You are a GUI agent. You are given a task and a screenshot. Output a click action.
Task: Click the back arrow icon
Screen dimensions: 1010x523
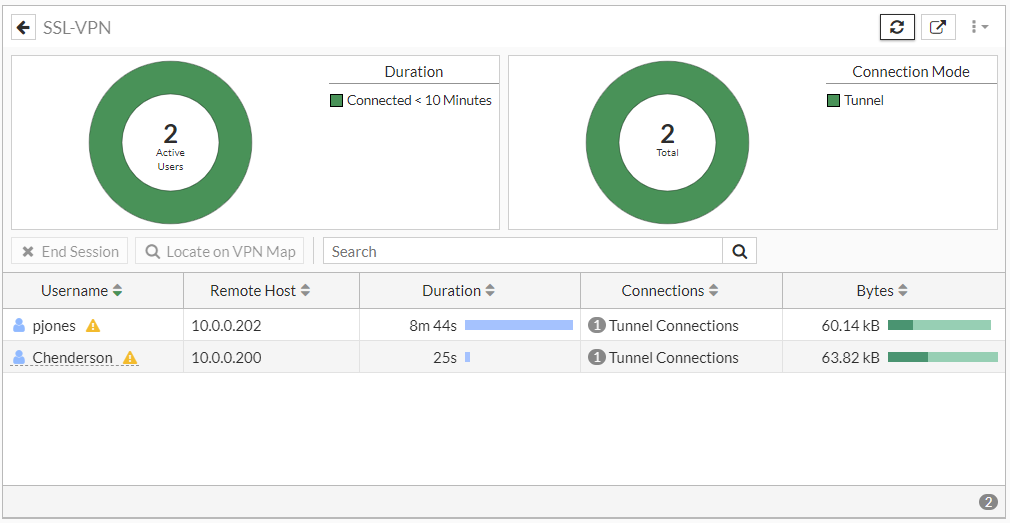(23, 27)
